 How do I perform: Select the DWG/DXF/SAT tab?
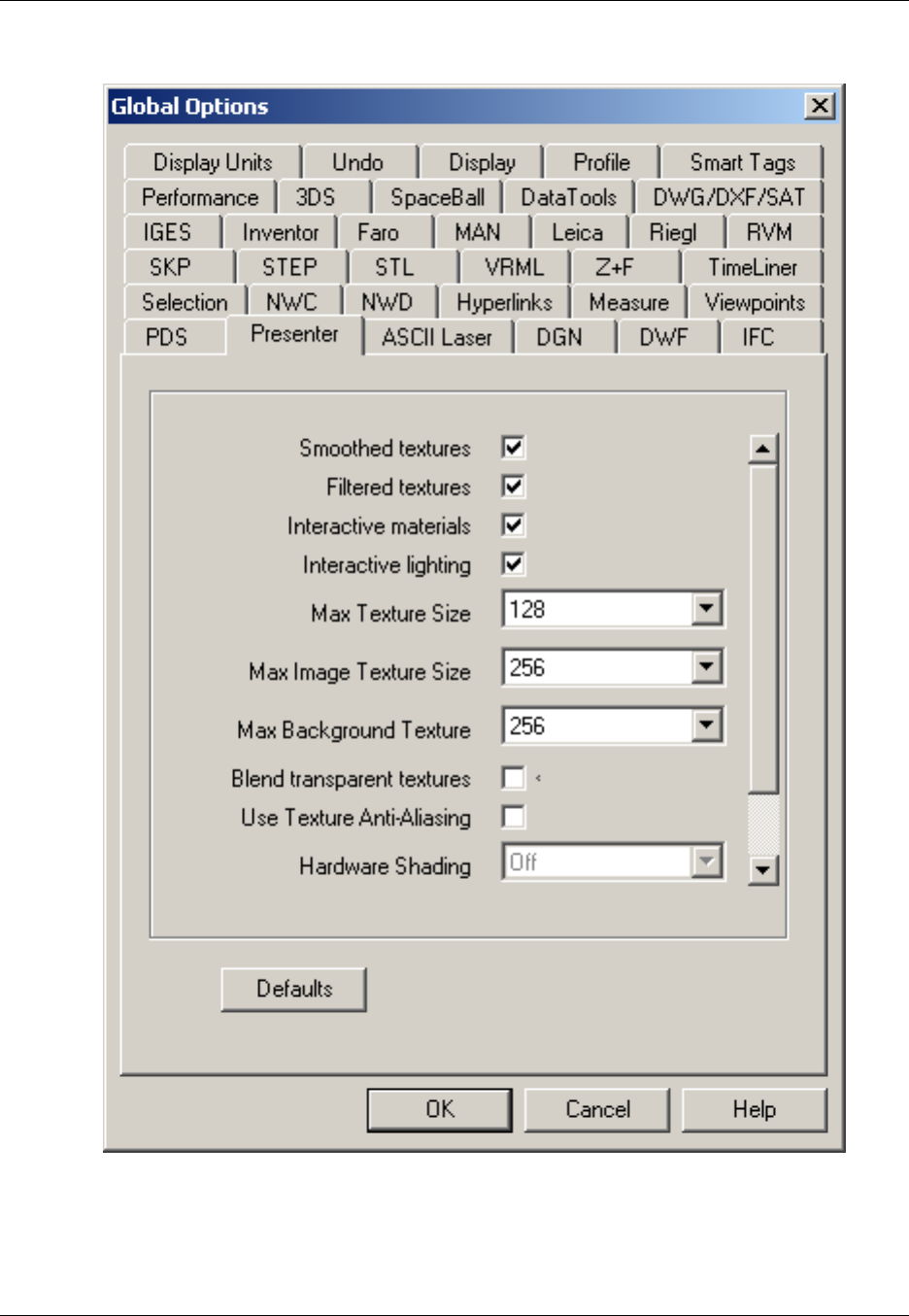point(729,197)
